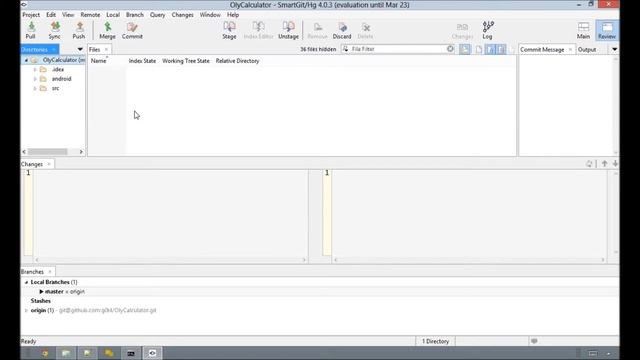Click the Push toolbar icon
640x360 pixels.
tap(79, 30)
